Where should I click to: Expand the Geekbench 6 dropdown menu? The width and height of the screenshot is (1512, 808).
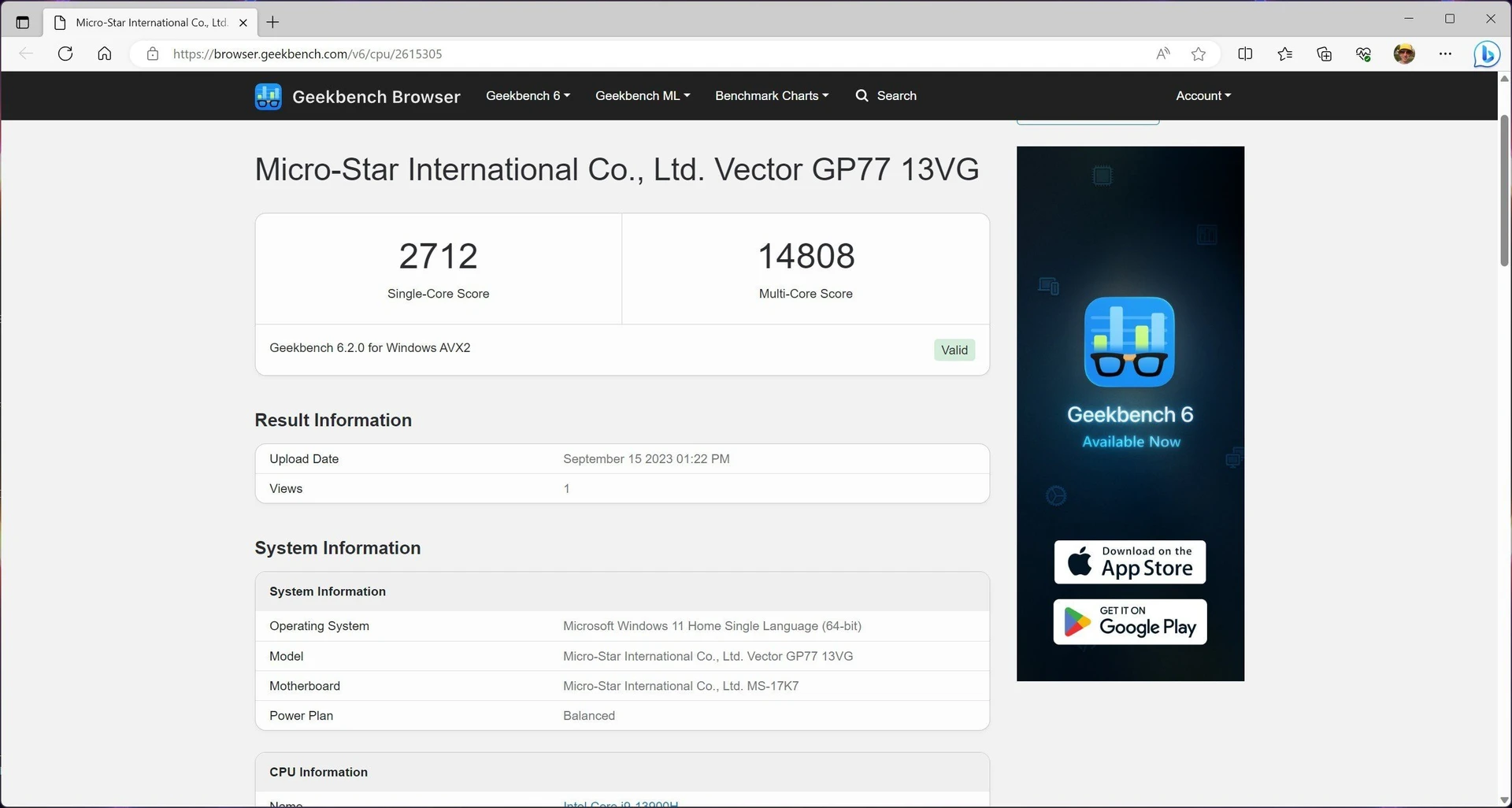pyautogui.click(x=528, y=95)
